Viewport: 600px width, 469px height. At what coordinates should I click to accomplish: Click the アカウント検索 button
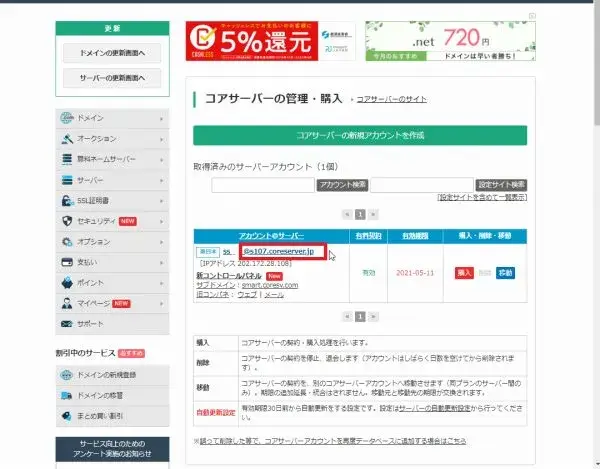[342, 185]
